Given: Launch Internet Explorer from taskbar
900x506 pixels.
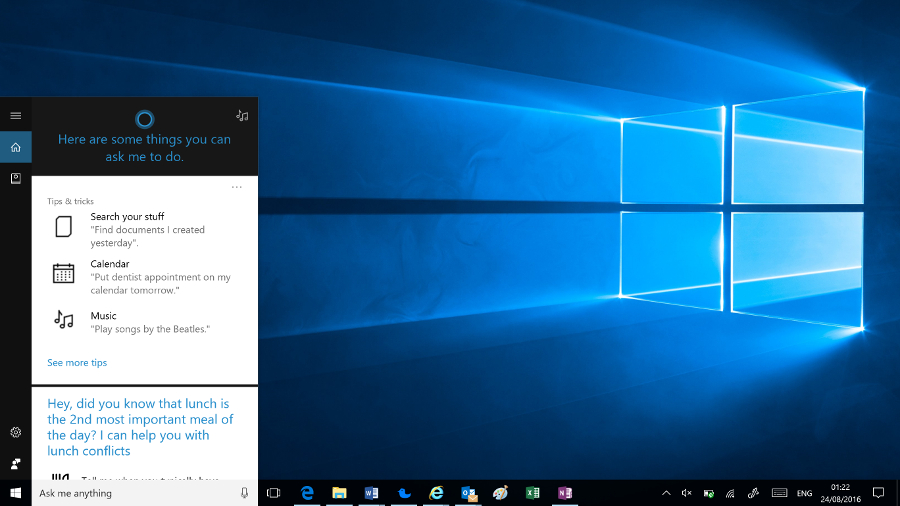Looking at the screenshot, I should 436,493.
